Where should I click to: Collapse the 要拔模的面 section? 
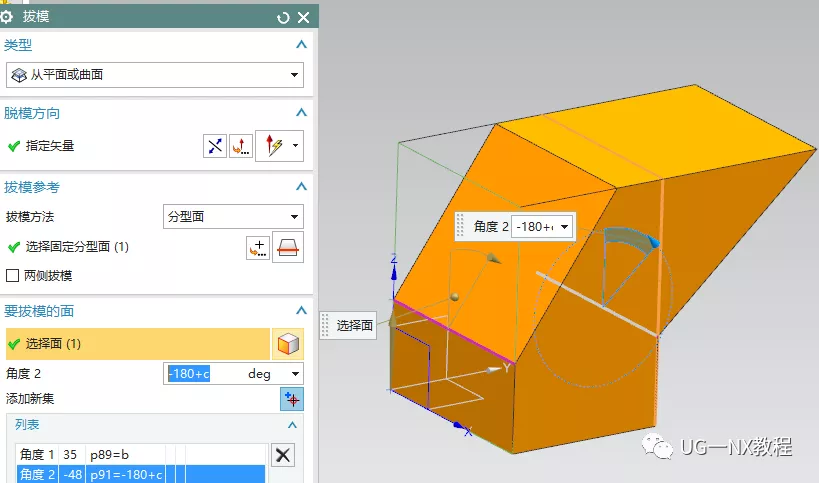coord(301,311)
